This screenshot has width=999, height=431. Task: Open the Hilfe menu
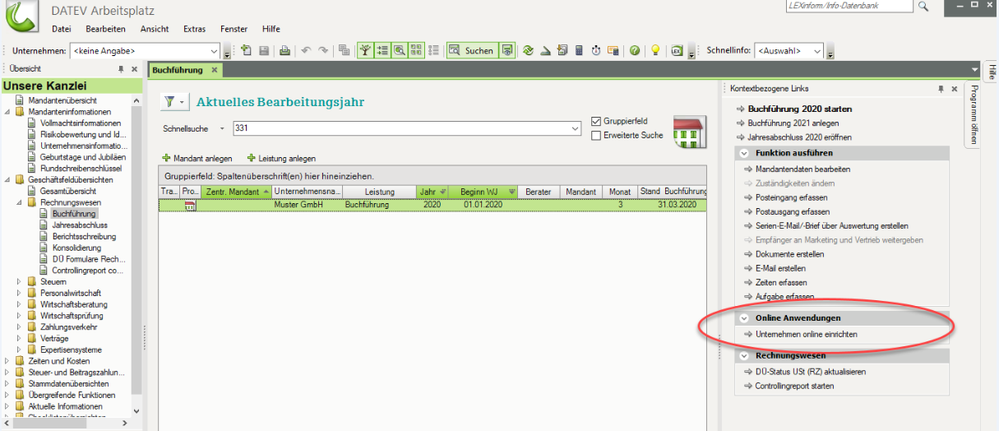(271, 29)
